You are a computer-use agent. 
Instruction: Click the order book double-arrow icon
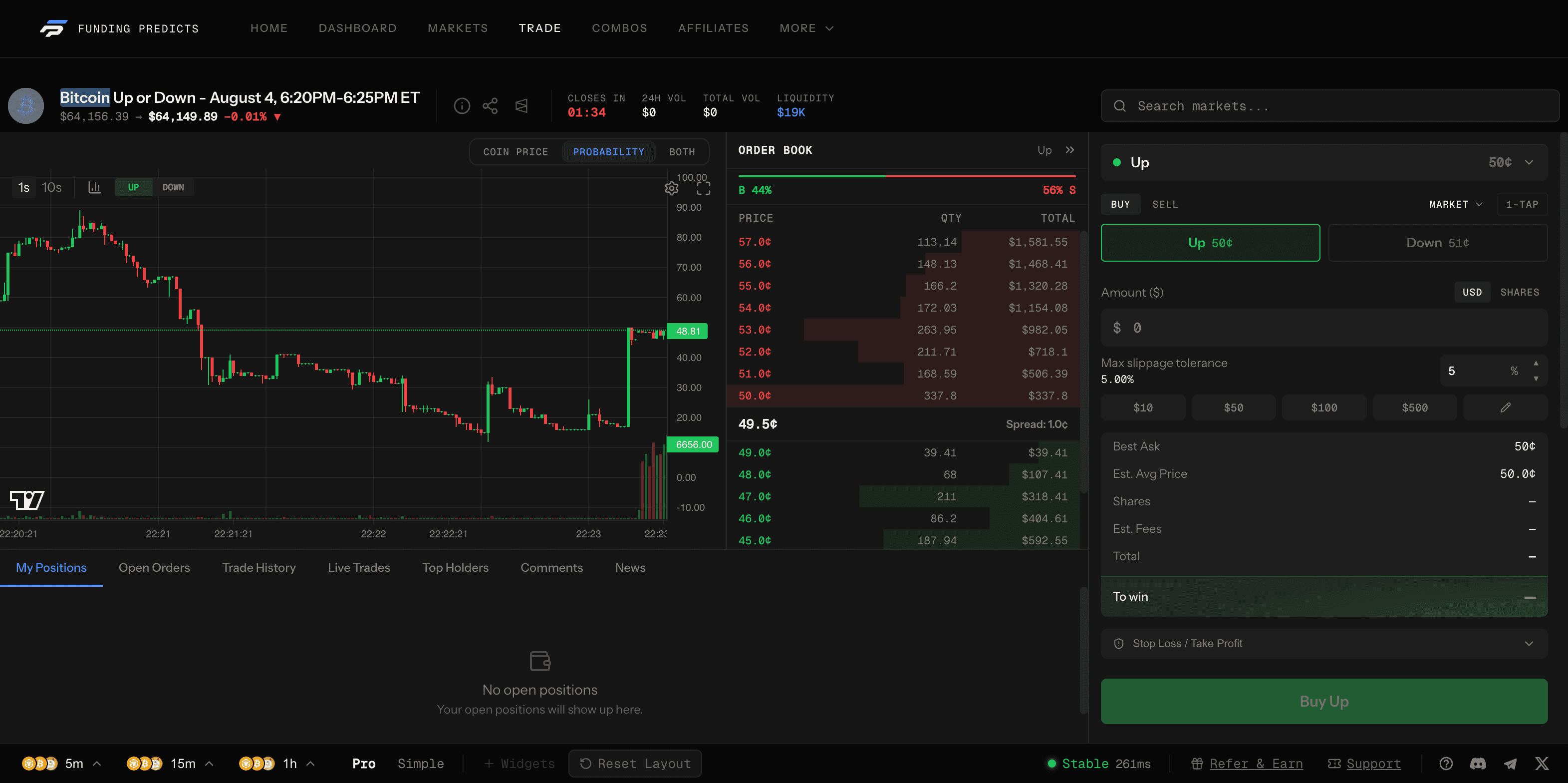(1070, 150)
